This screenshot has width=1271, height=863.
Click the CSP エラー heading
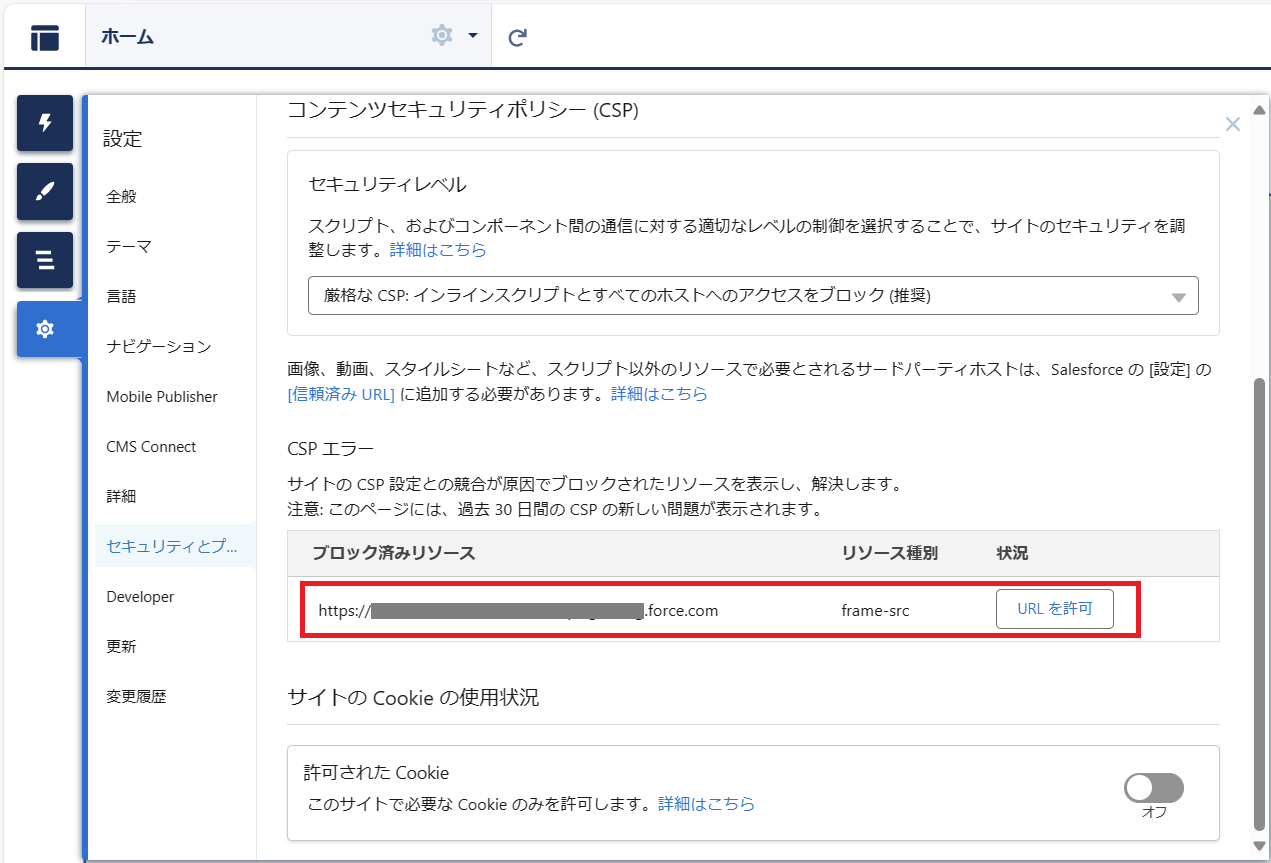(330, 447)
